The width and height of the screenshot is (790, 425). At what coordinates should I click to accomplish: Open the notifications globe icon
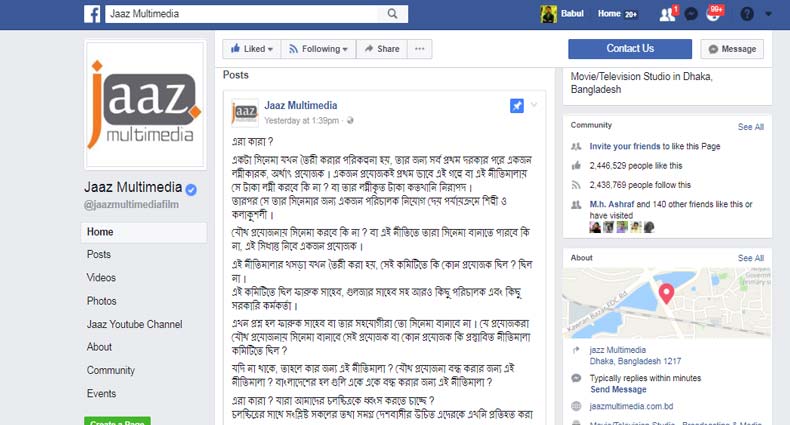[713, 15]
